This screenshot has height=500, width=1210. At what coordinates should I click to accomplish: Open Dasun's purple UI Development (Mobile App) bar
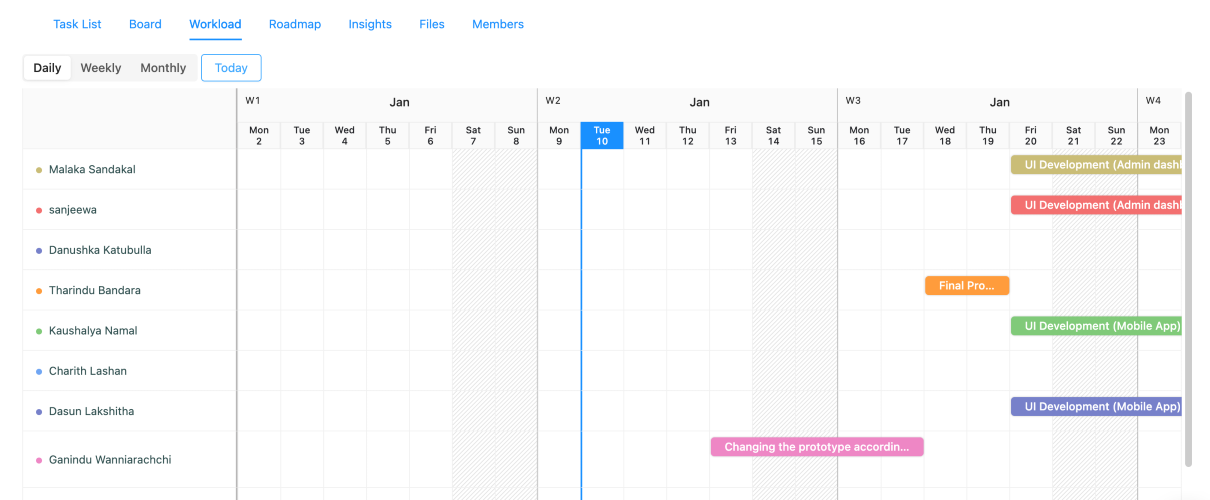click(1096, 407)
